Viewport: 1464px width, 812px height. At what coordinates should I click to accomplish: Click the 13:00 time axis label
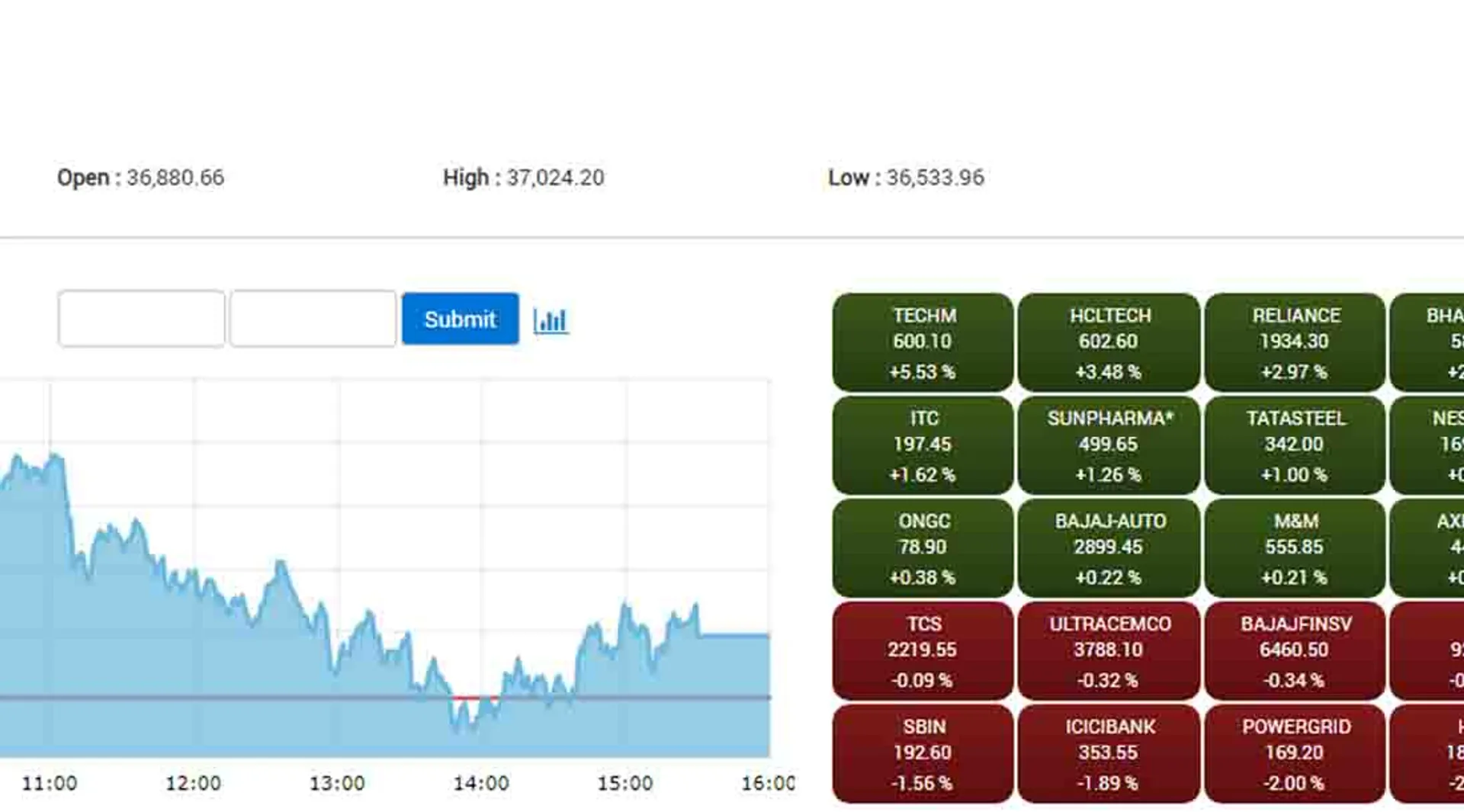click(337, 783)
